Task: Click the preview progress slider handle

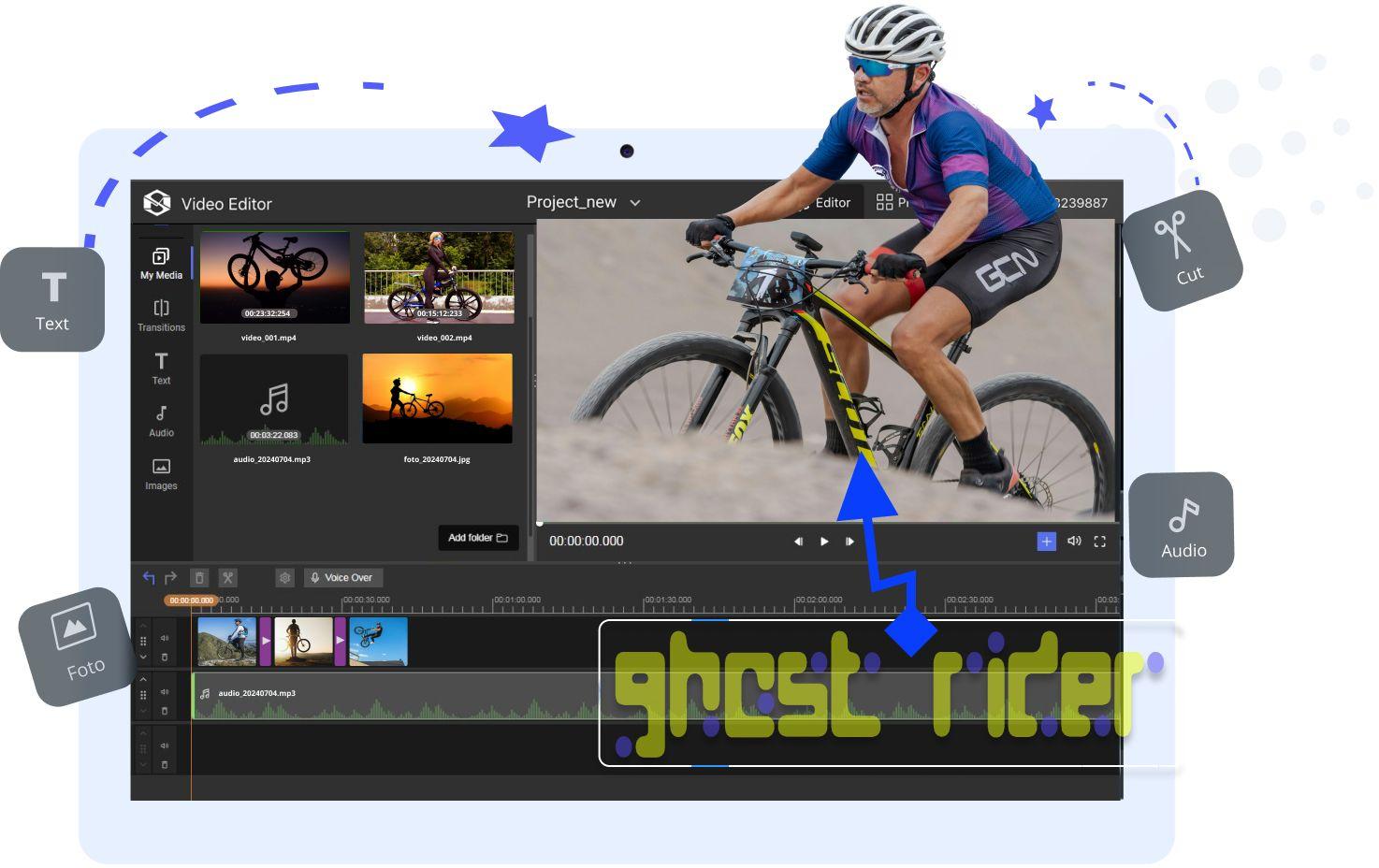Action: (x=540, y=524)
